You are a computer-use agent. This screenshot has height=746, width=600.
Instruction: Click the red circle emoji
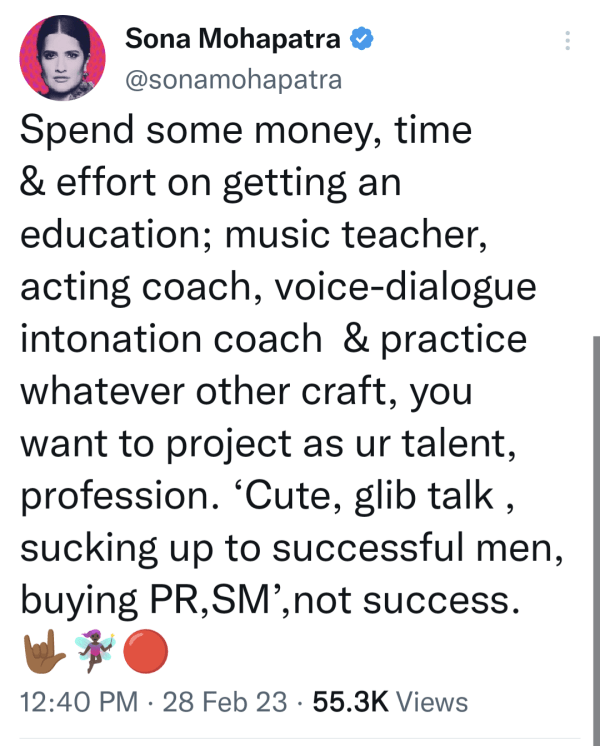146,651
